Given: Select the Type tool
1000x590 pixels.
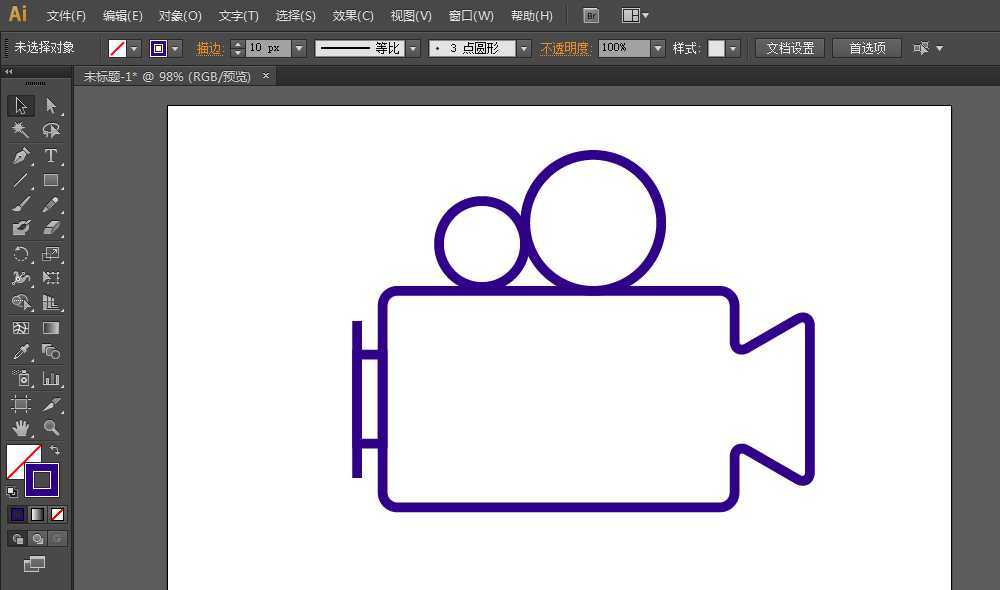Looking at the screenshot, I should pos(51,156).
